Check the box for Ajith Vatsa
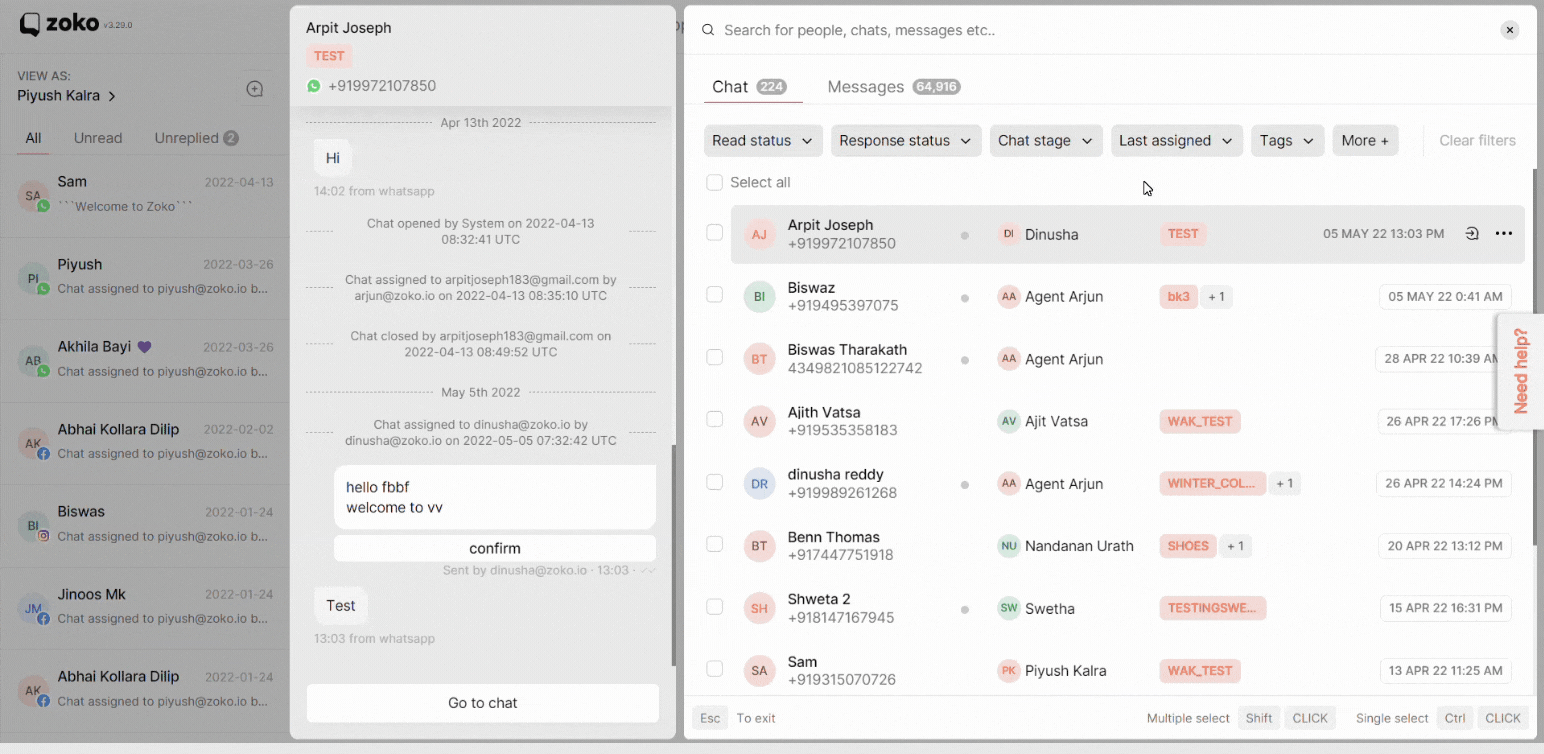1544x754 pixels. click(x=714, y=419)
